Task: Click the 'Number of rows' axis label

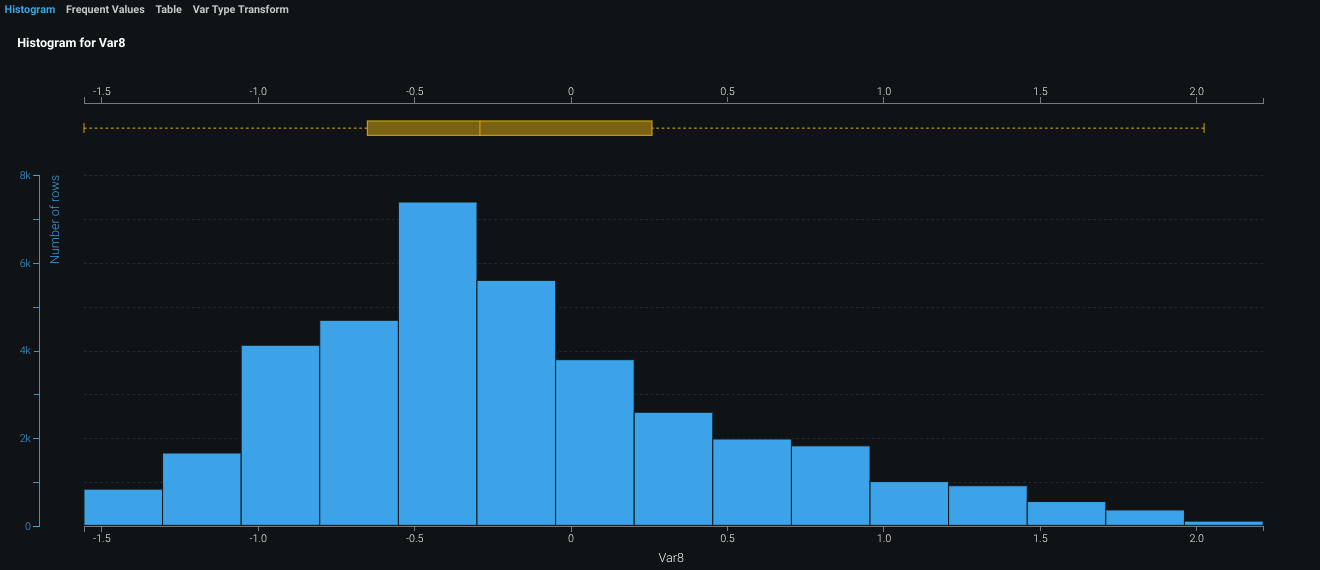Action: [x=55, y=219]
